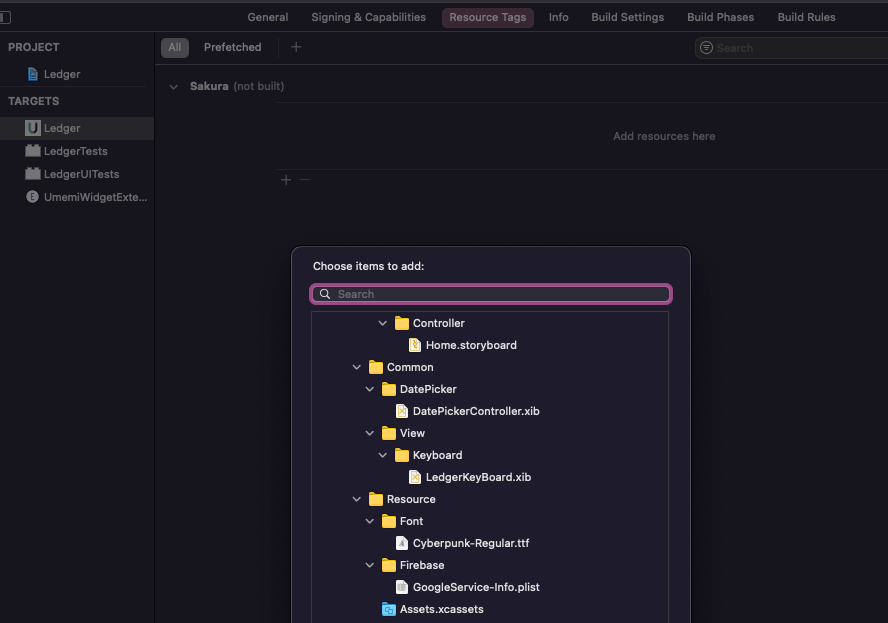Image resolution: width=888 pixels, height=623 pixels.
Task: Click the LedgerTests bundle icon
Action: (33, 151)
